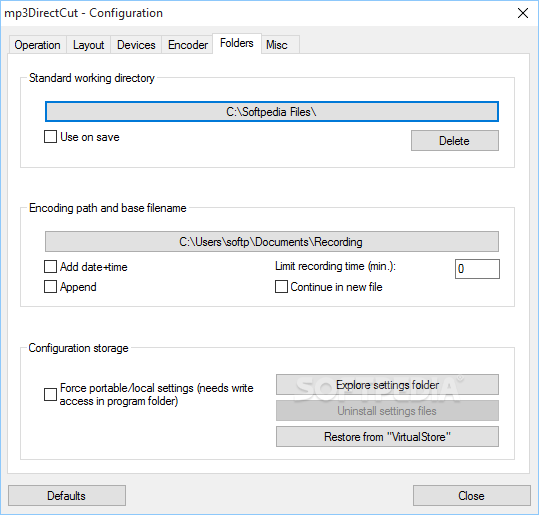The width and height of the screenshot is (539, 515).
Task: Click the C:\Softpedia Files\ directory button
Action: pyautogui.click(x=272, y=112)
